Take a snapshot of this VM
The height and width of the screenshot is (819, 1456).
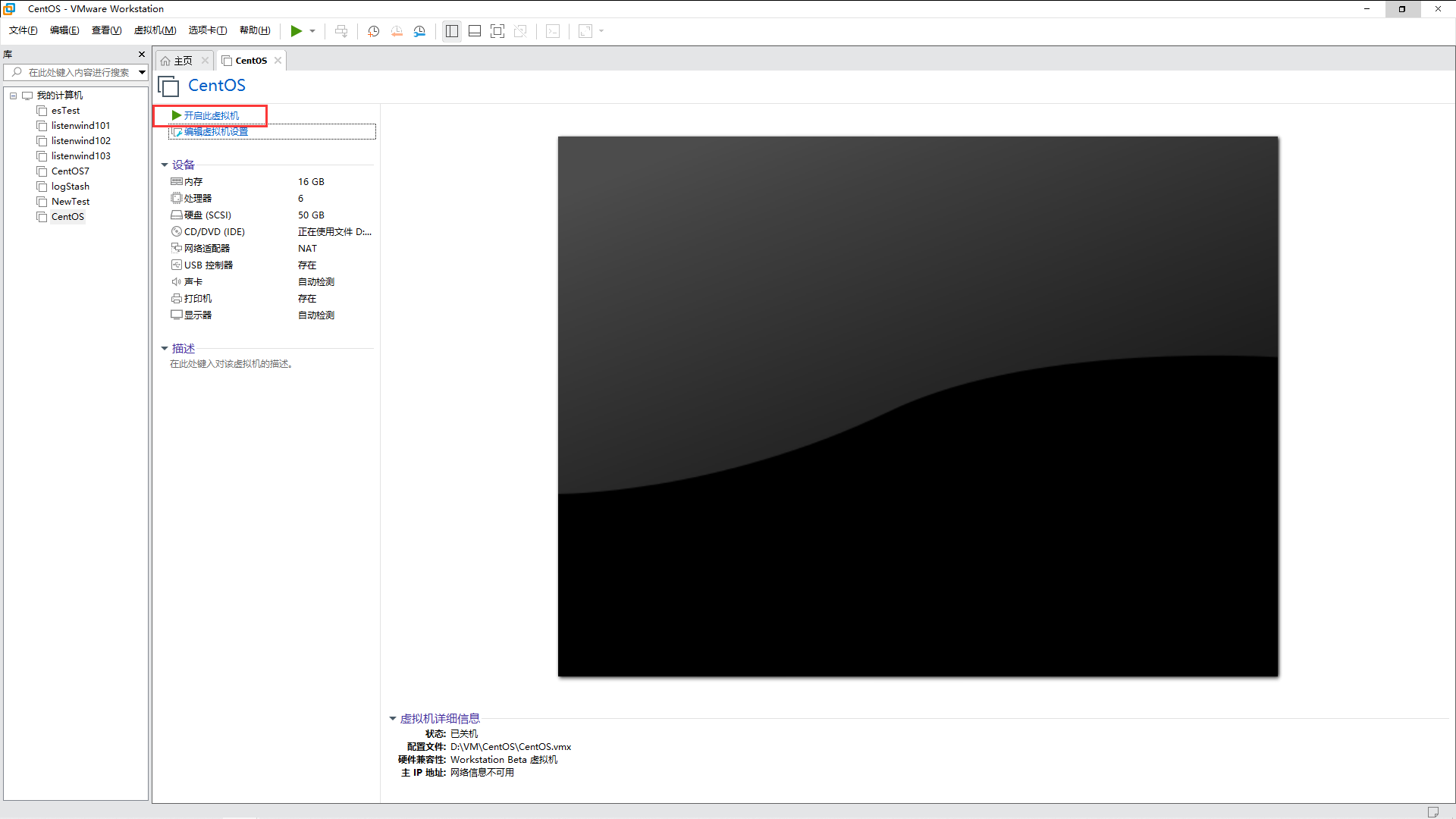373,31
